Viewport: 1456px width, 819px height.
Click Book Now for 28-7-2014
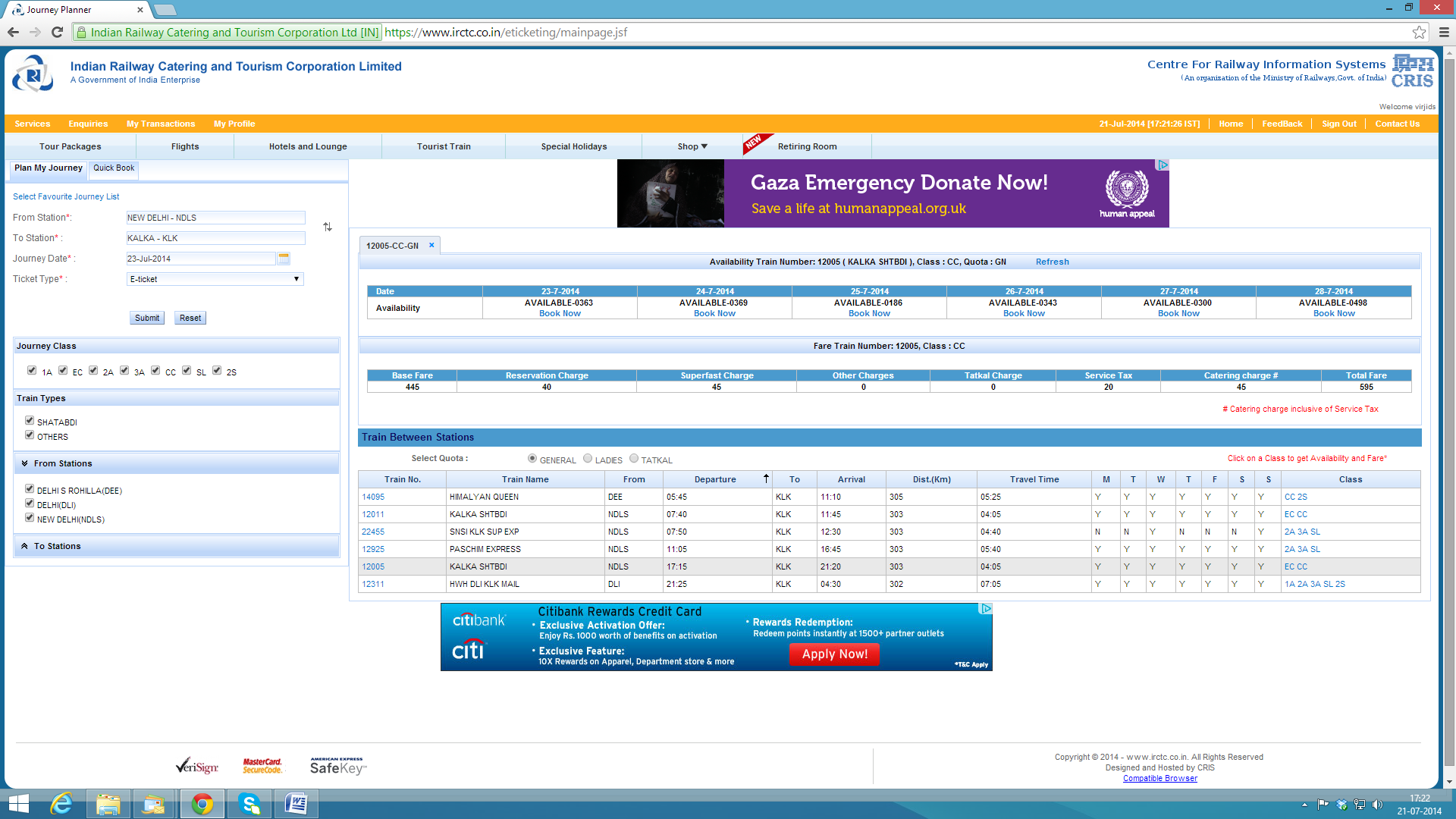point(1334,313)
